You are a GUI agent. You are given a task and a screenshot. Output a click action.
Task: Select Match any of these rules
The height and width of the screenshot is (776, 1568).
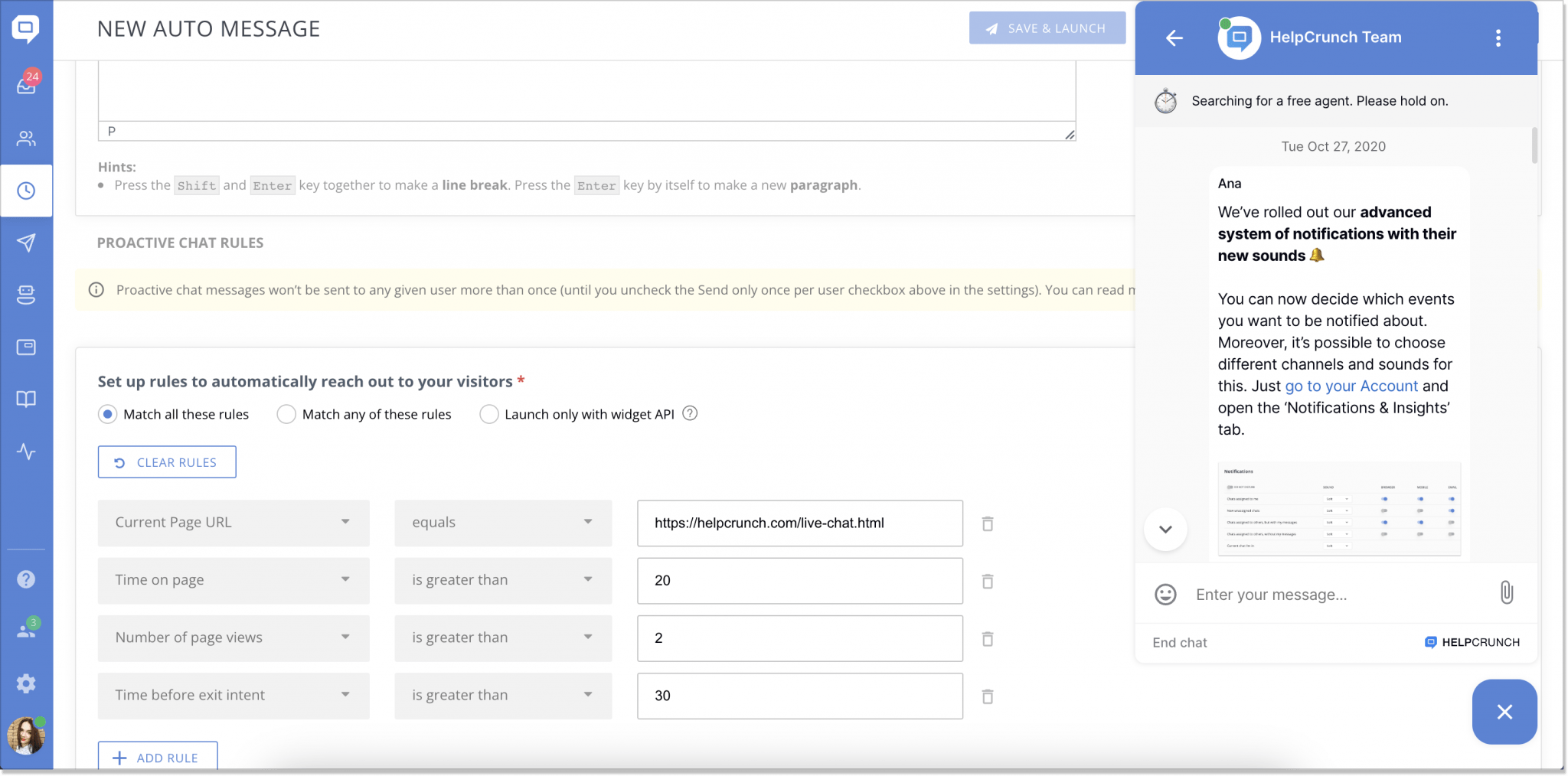pyautogui.click(x=286, y=414)
